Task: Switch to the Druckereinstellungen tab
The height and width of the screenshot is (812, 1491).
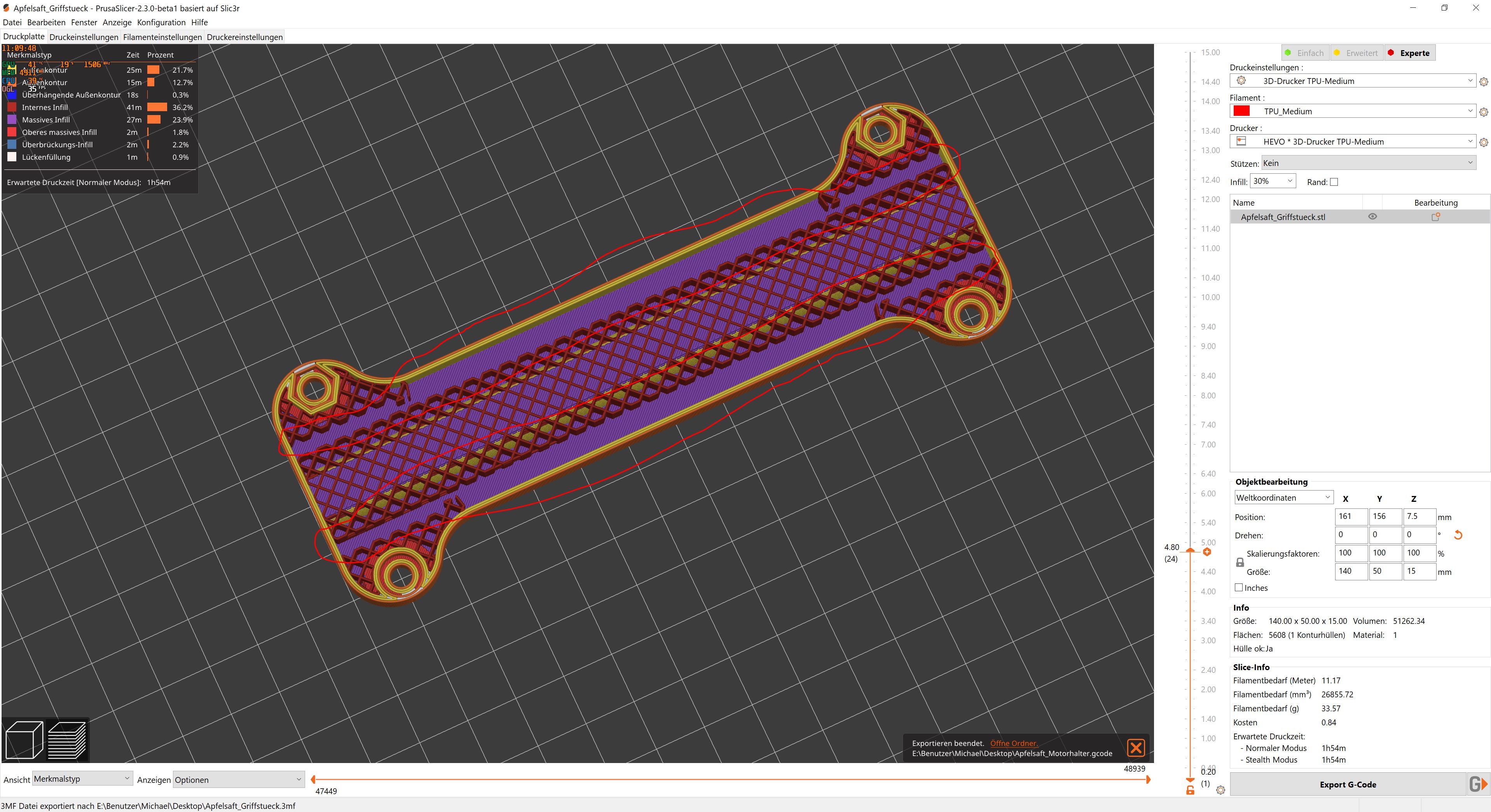Action: (245, 37)
